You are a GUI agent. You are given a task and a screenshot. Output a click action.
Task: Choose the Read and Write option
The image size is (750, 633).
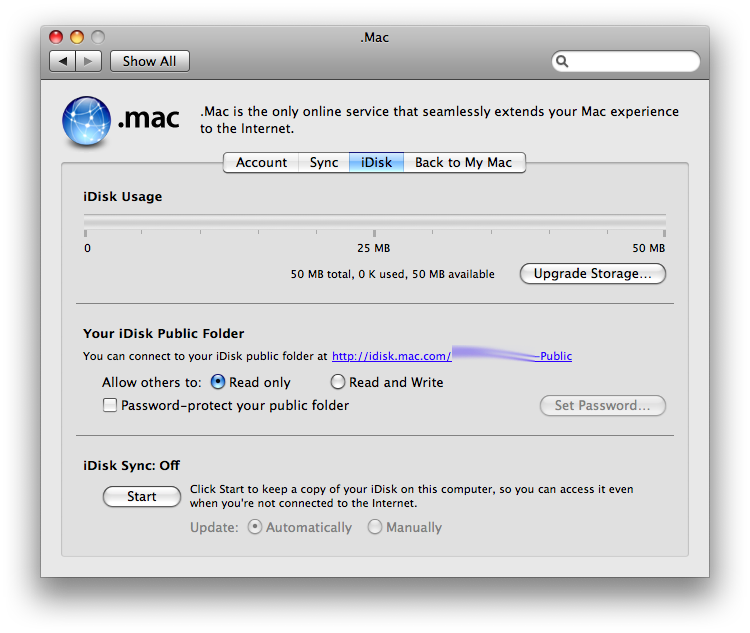(338, 382)
